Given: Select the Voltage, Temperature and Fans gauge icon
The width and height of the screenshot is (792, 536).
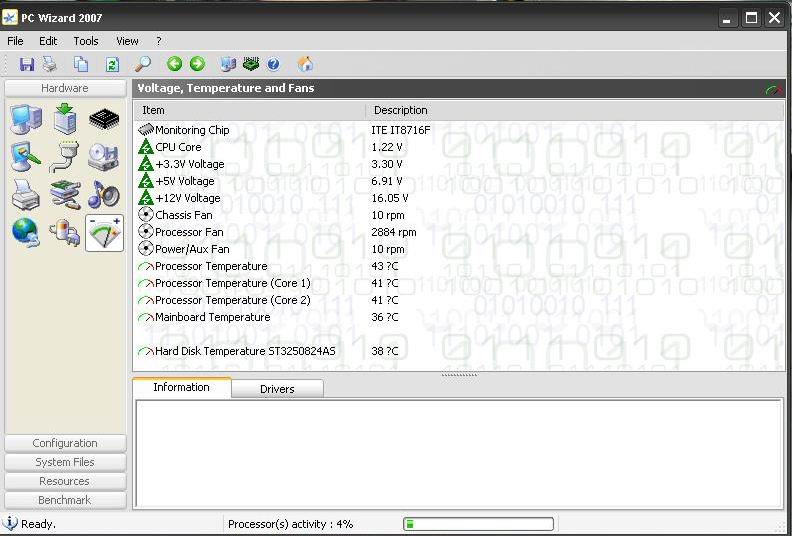Looking at the screenshot, I should (x=105, y=233).
